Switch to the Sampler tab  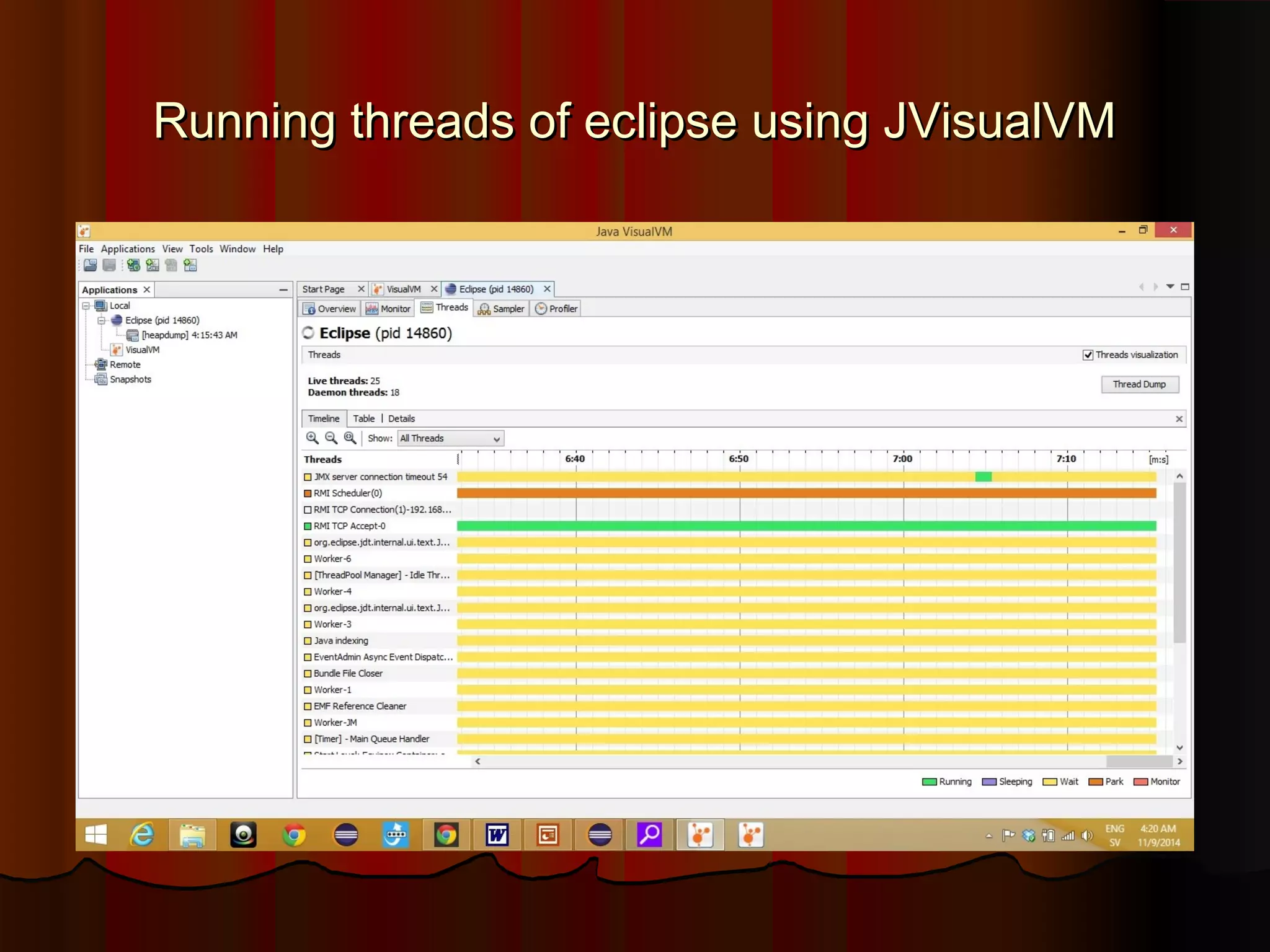tap(501, 309)
